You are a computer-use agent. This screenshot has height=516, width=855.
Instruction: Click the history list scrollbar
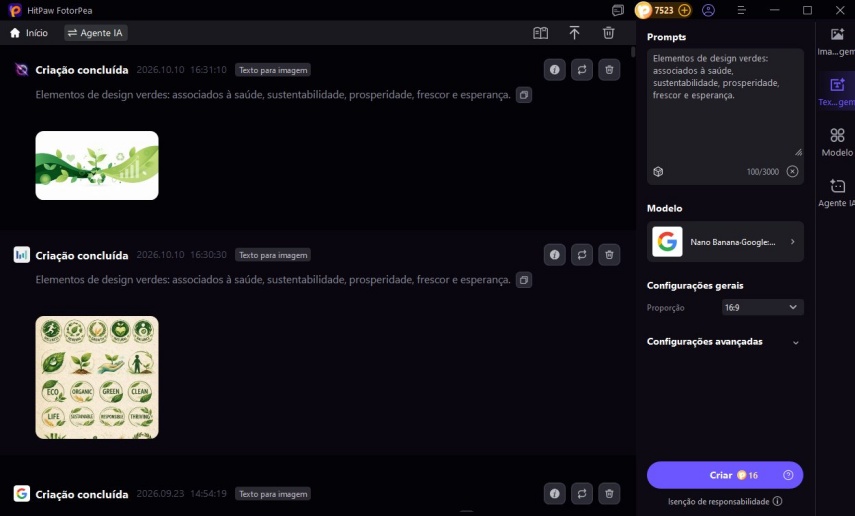[x=633, y=52]
